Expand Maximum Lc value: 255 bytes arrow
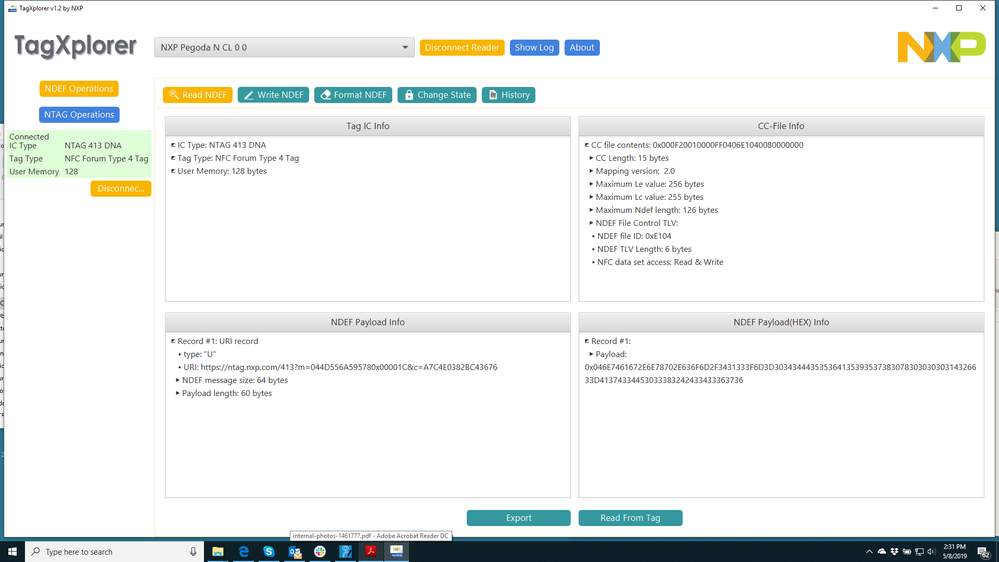Viewport: 999px width, 562px height. 591,197
